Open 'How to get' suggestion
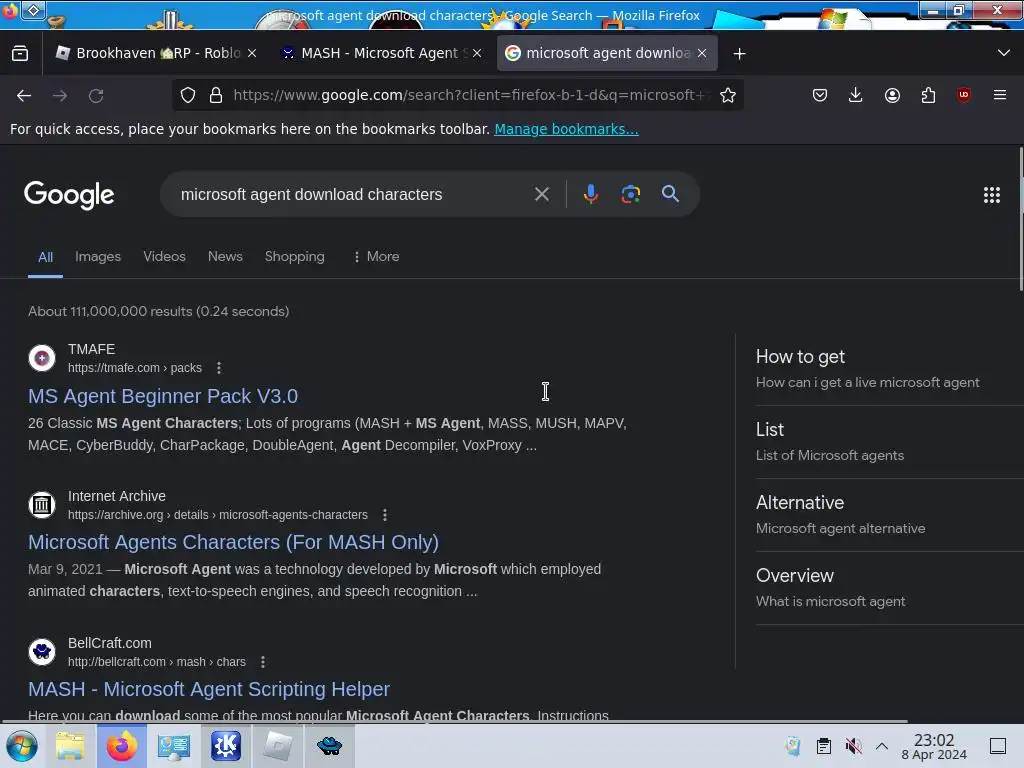 coord(889,369)
